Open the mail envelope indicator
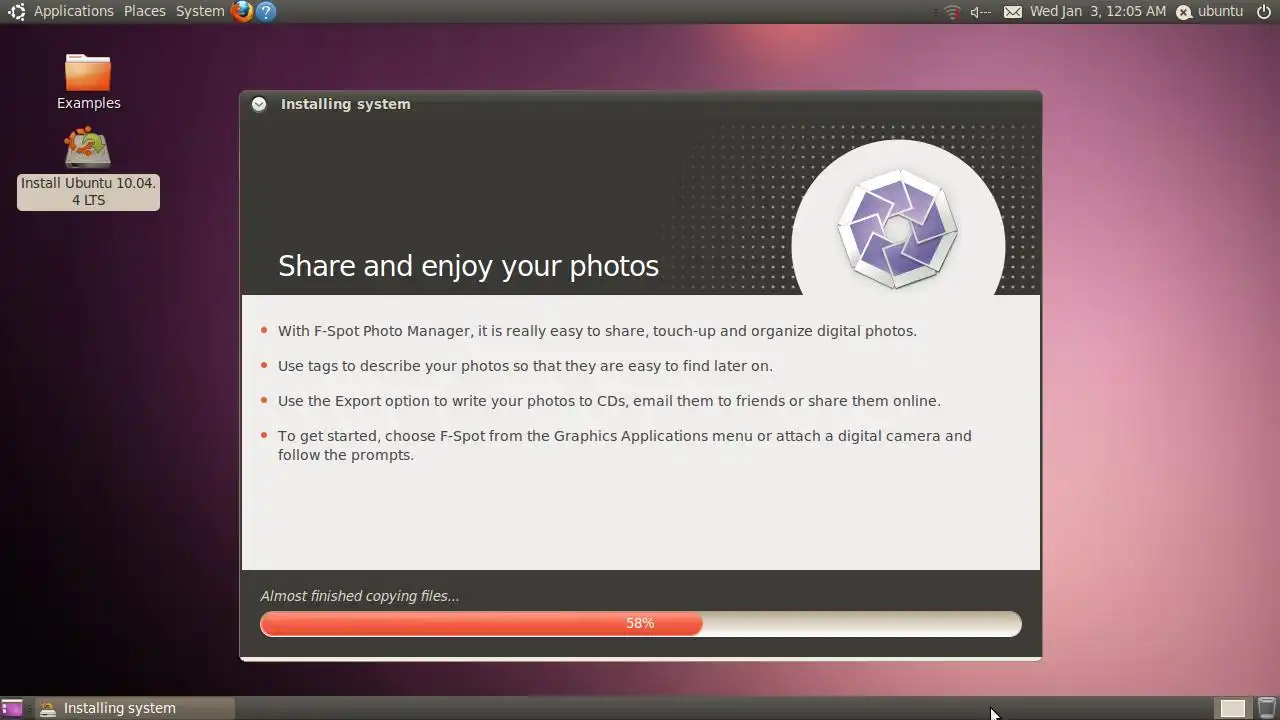The width and height of the screenshot is (1280, 720). click(1013, 12)
